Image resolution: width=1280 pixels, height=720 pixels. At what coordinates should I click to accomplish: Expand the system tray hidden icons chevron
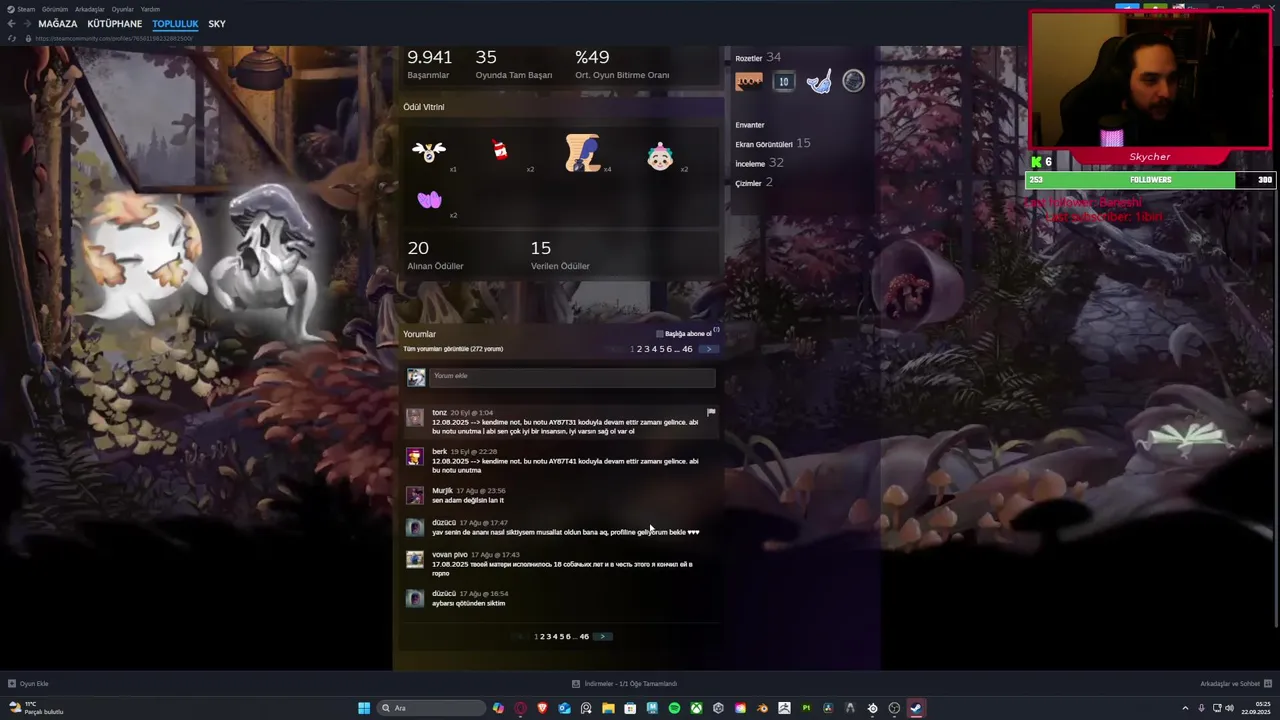tap(1185, 708)
